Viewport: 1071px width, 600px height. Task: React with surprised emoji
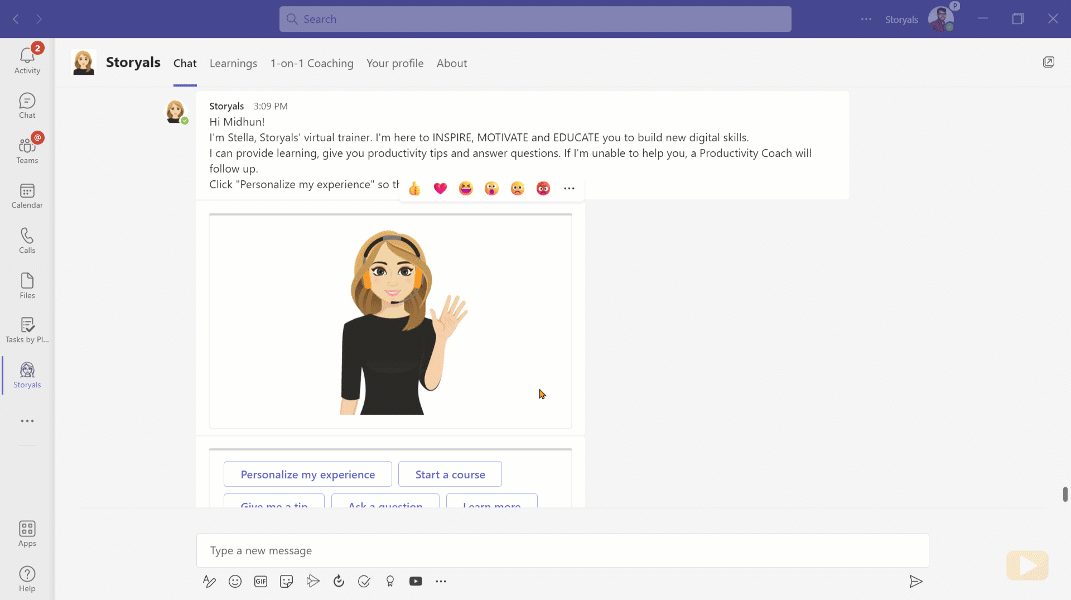click(492, 189)
